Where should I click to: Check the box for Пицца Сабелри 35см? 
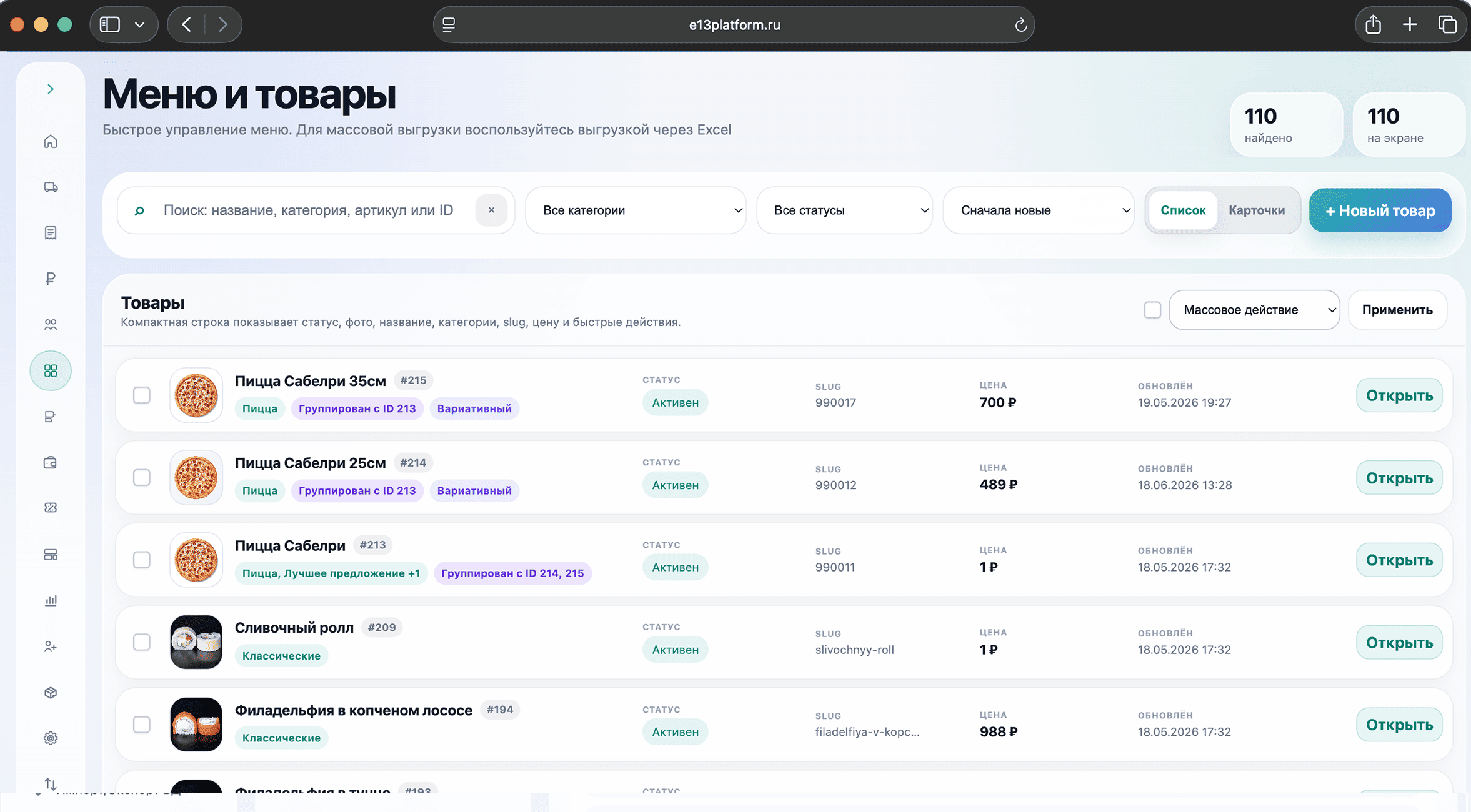coord(142,395)
